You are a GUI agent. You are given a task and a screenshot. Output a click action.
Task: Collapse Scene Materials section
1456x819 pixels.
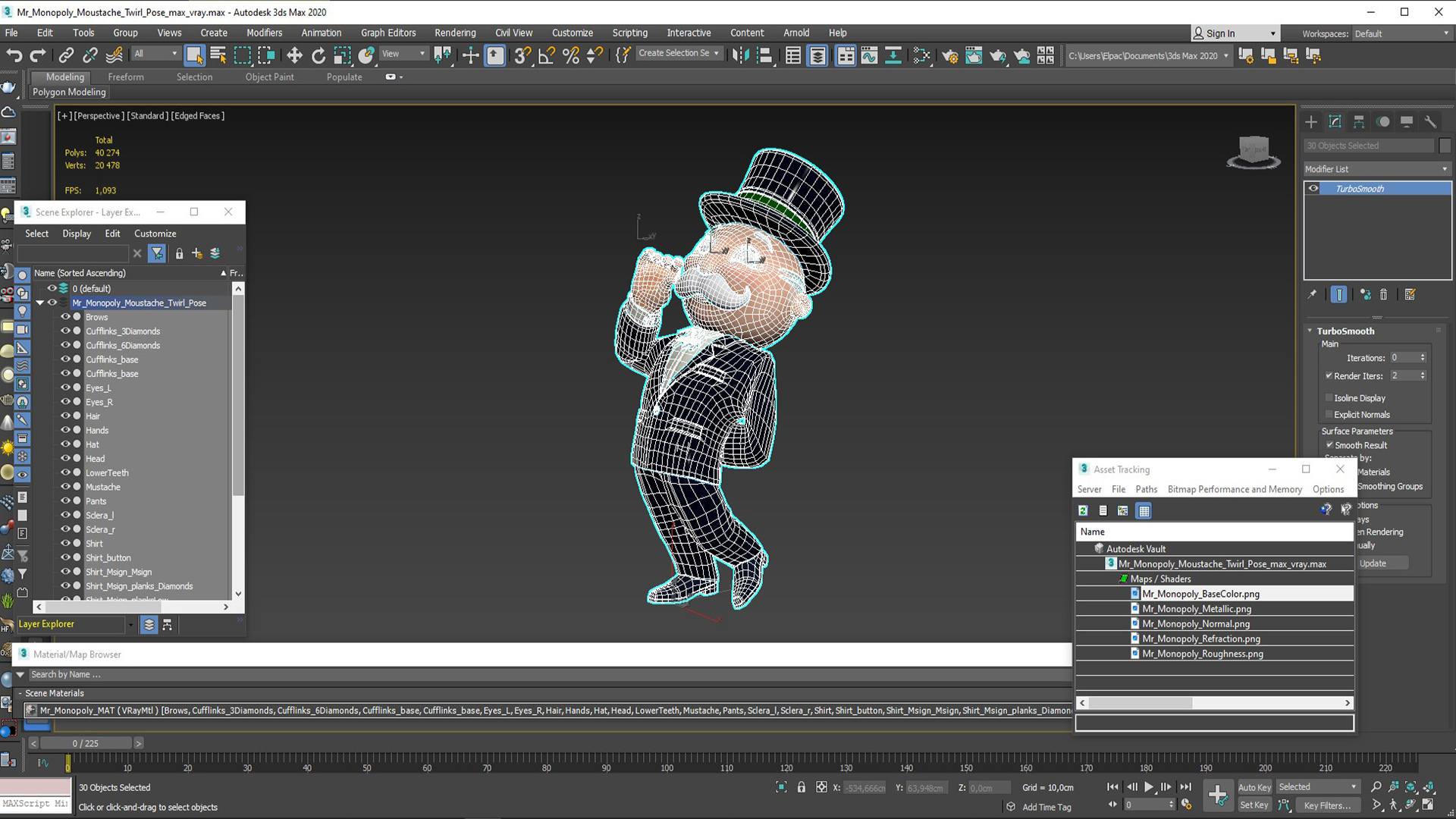(x=20, y=693)
